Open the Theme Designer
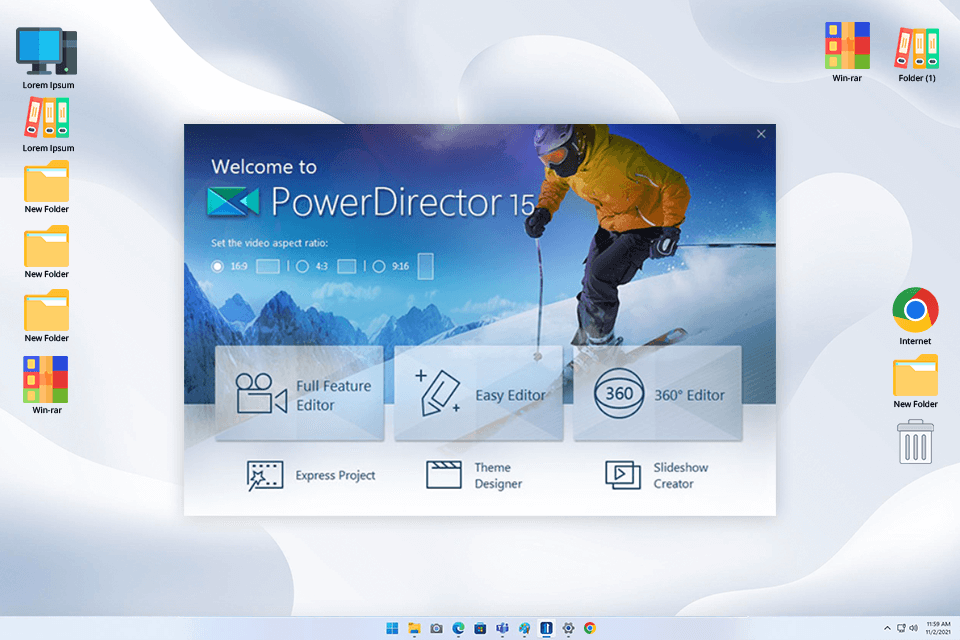Image resolution: width=960 pixels, height=640 pixels. (474, 475)
